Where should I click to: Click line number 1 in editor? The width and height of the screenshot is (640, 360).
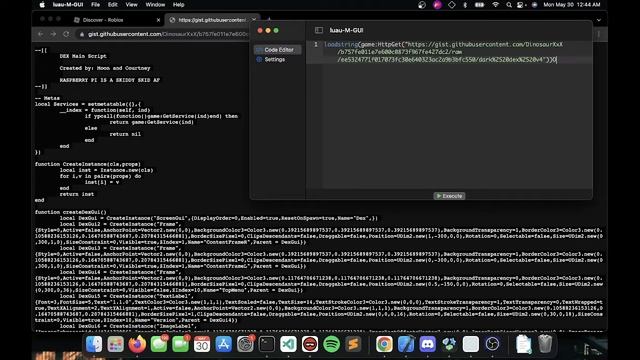click(316, 44)
